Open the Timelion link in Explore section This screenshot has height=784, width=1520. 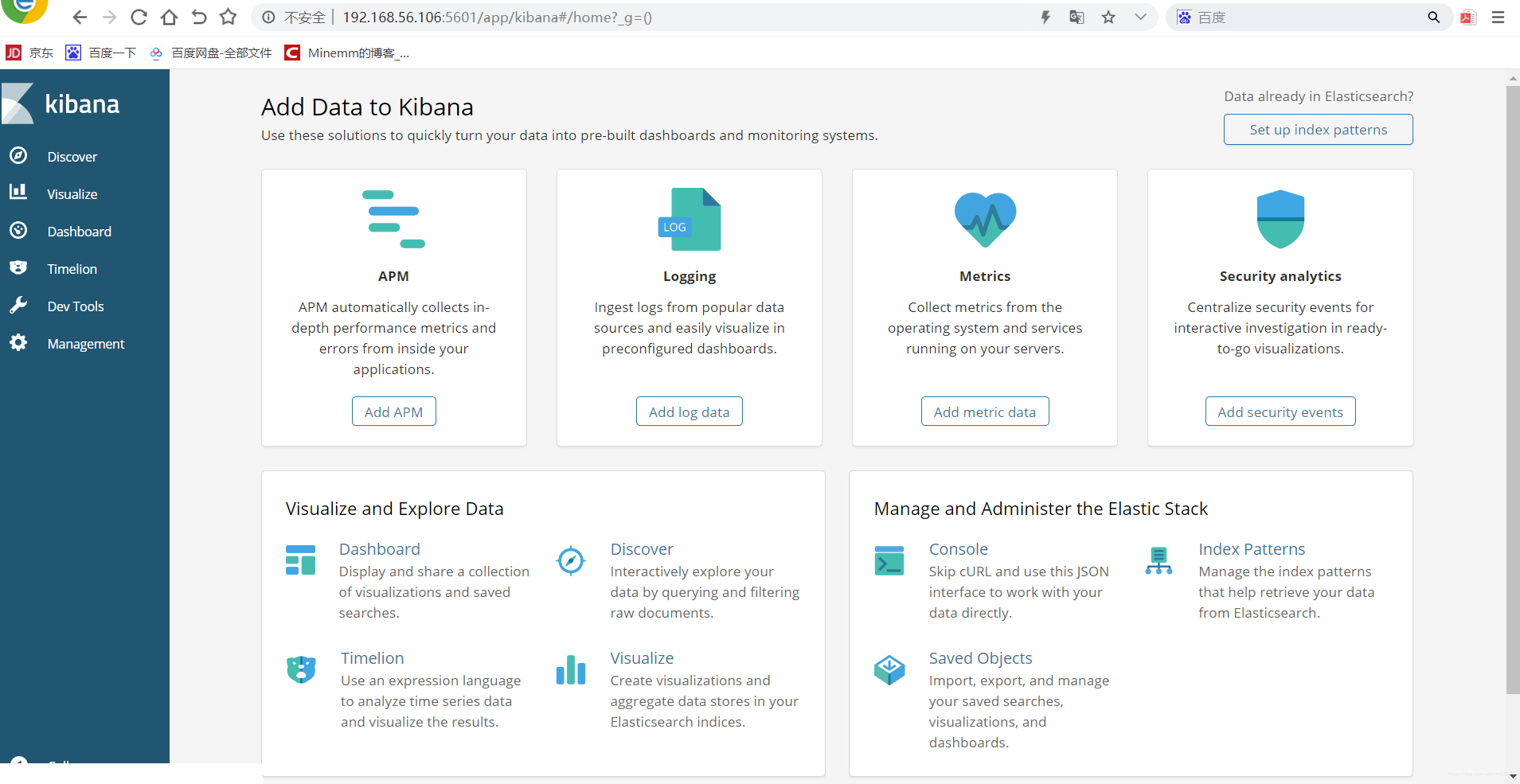click(372, 658)
